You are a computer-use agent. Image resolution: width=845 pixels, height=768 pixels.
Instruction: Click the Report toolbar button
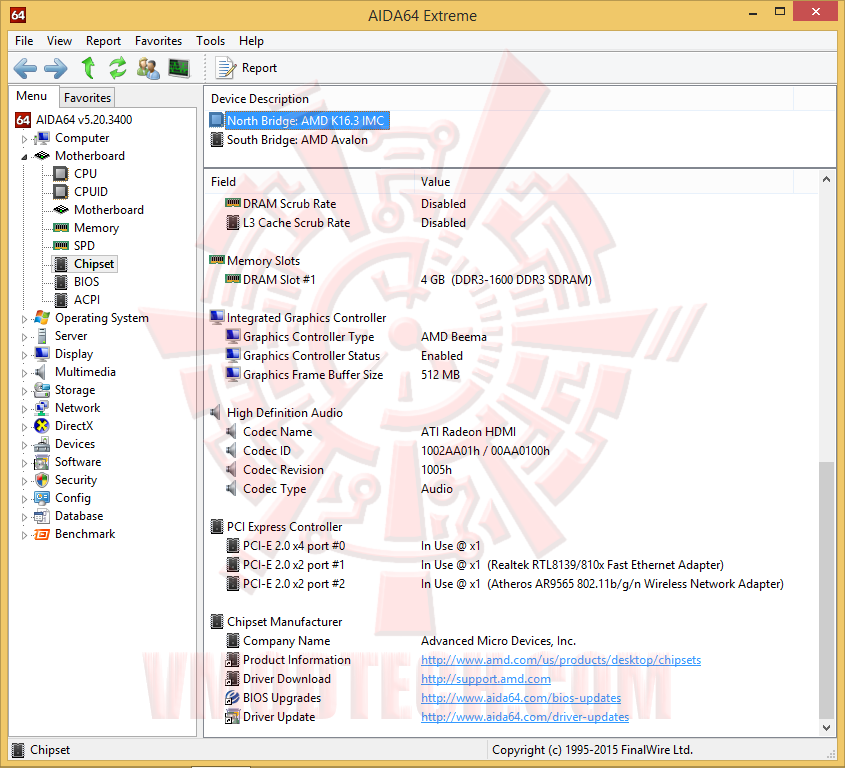246,68
